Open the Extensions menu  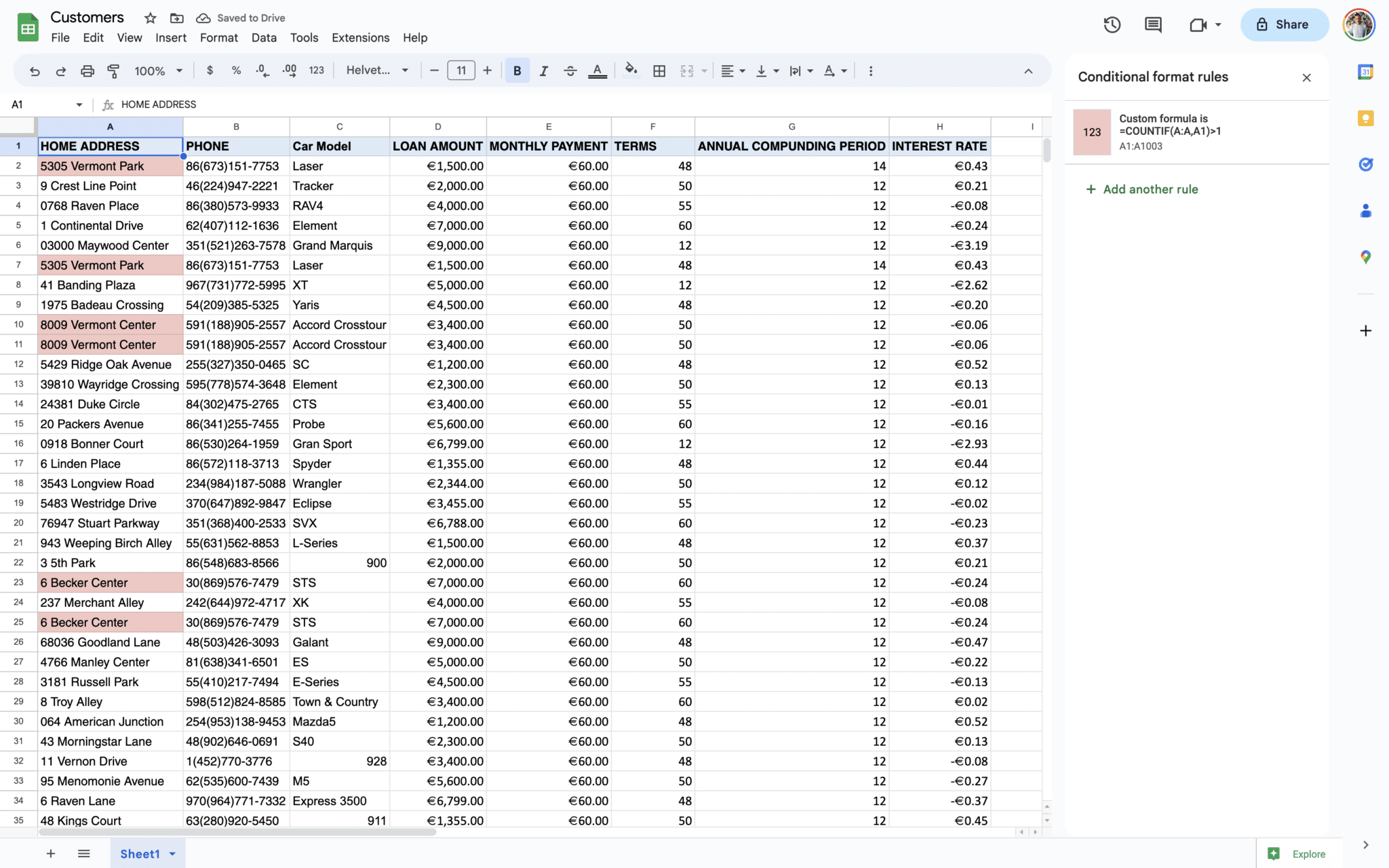click(x=360, y=38)
